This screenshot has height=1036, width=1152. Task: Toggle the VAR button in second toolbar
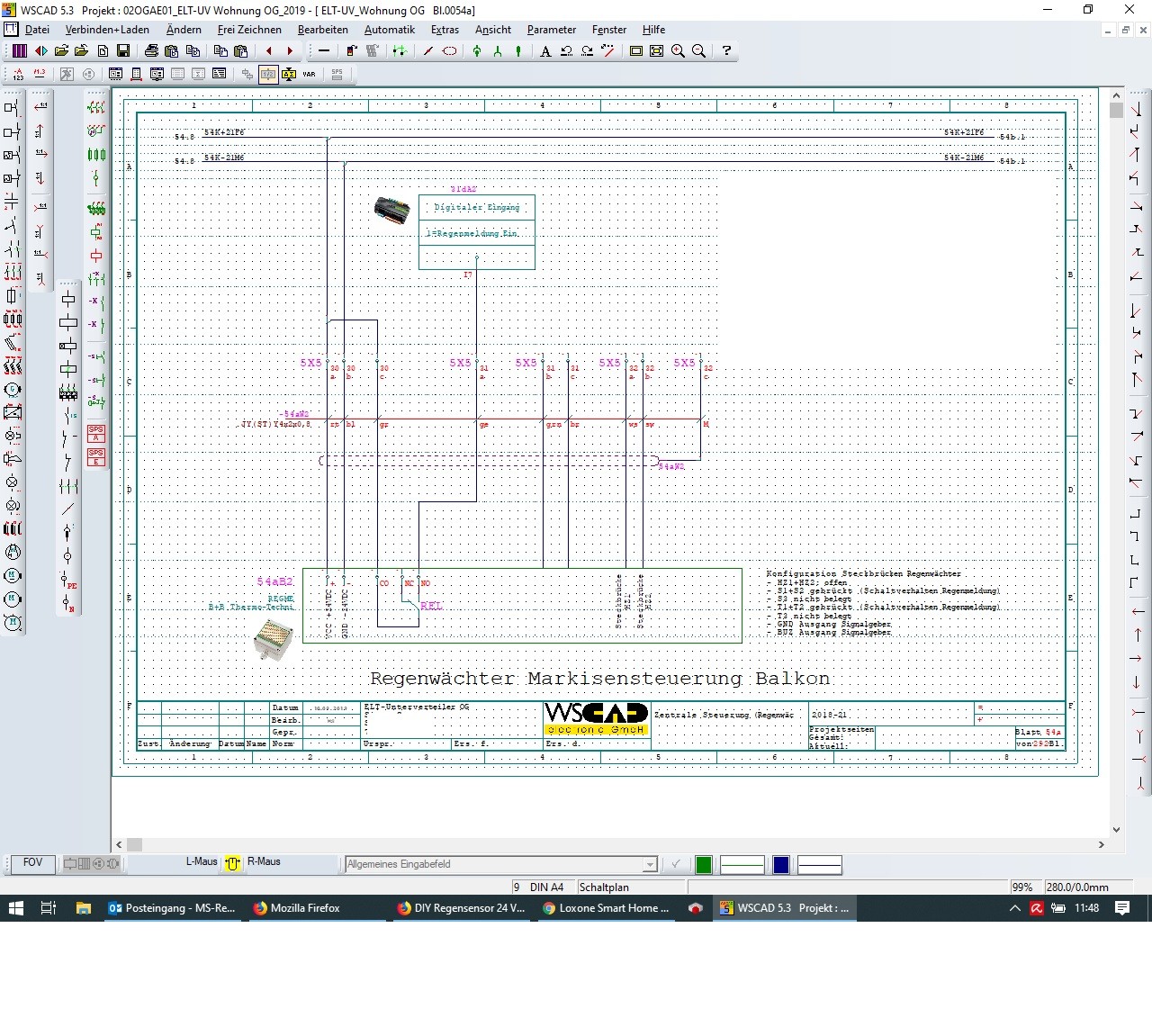click(x=309, y=75)
